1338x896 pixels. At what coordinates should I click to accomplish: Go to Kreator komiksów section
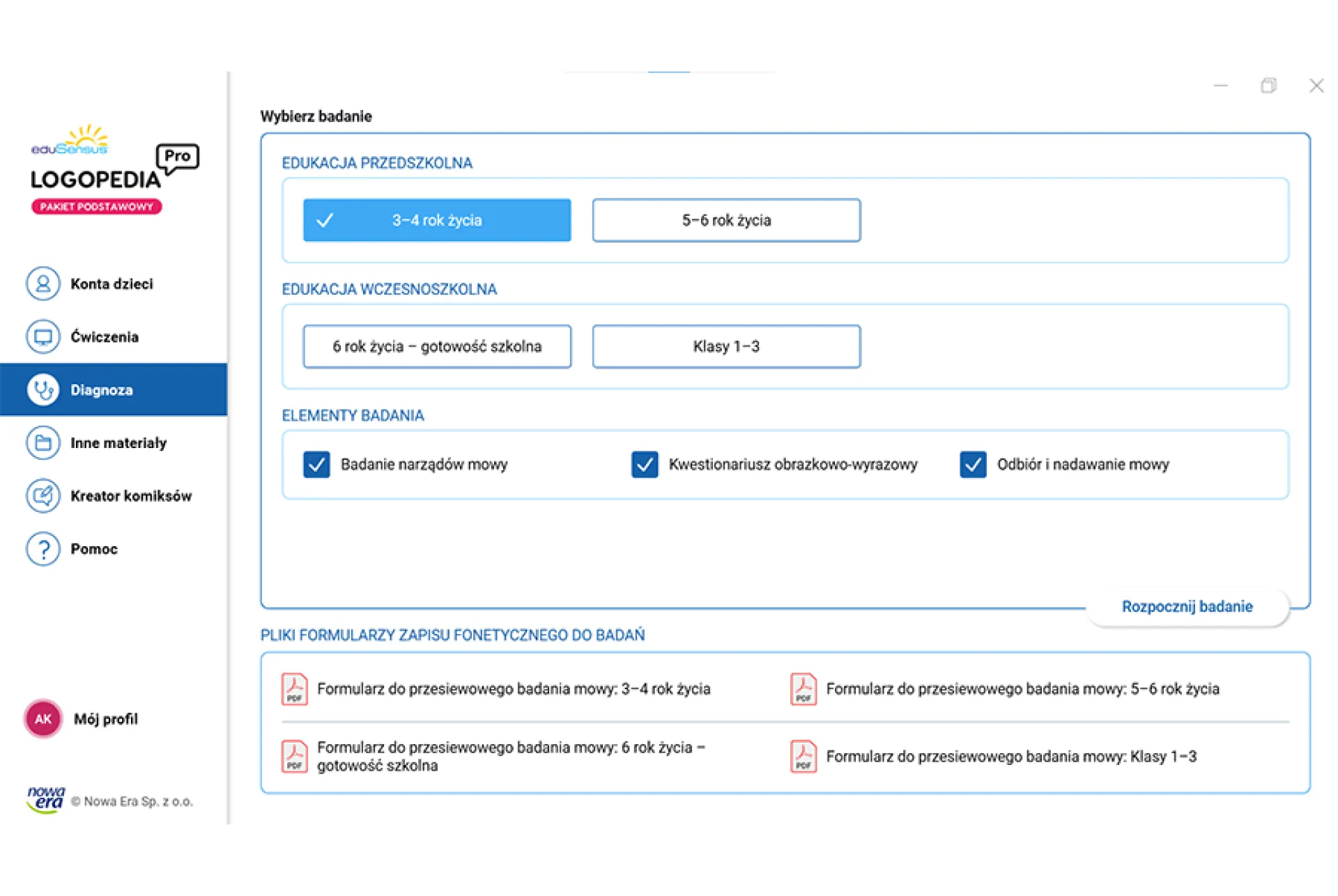tap(131, 496)
